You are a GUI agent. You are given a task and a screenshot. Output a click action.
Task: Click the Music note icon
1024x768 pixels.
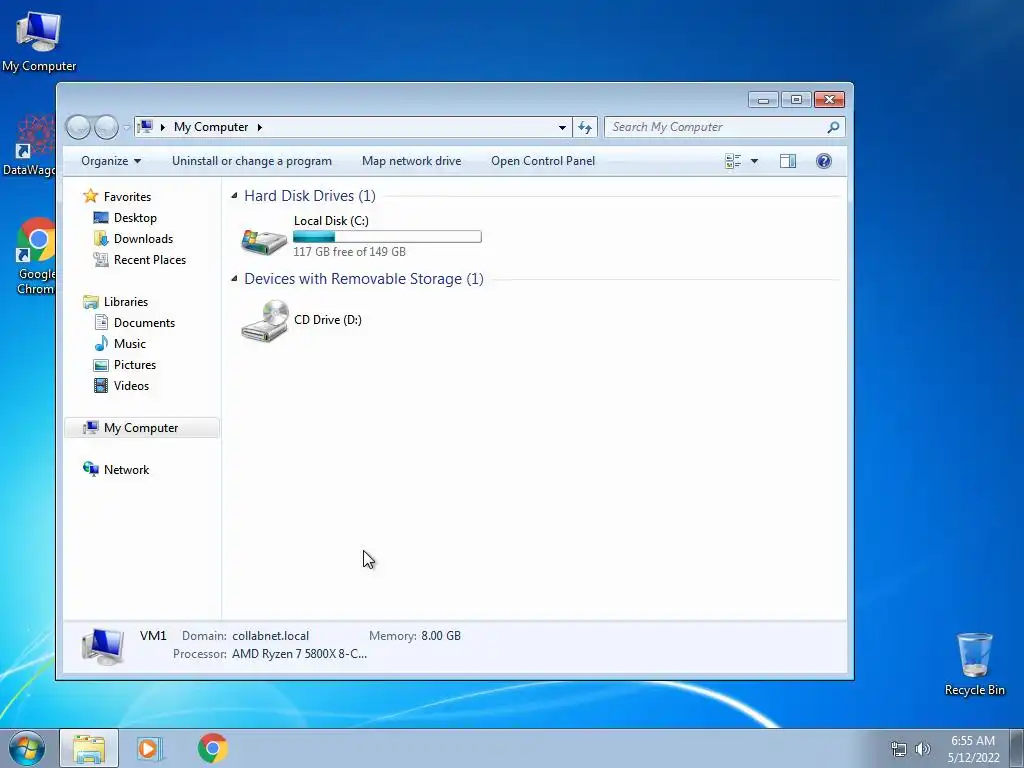click(101, 344)
